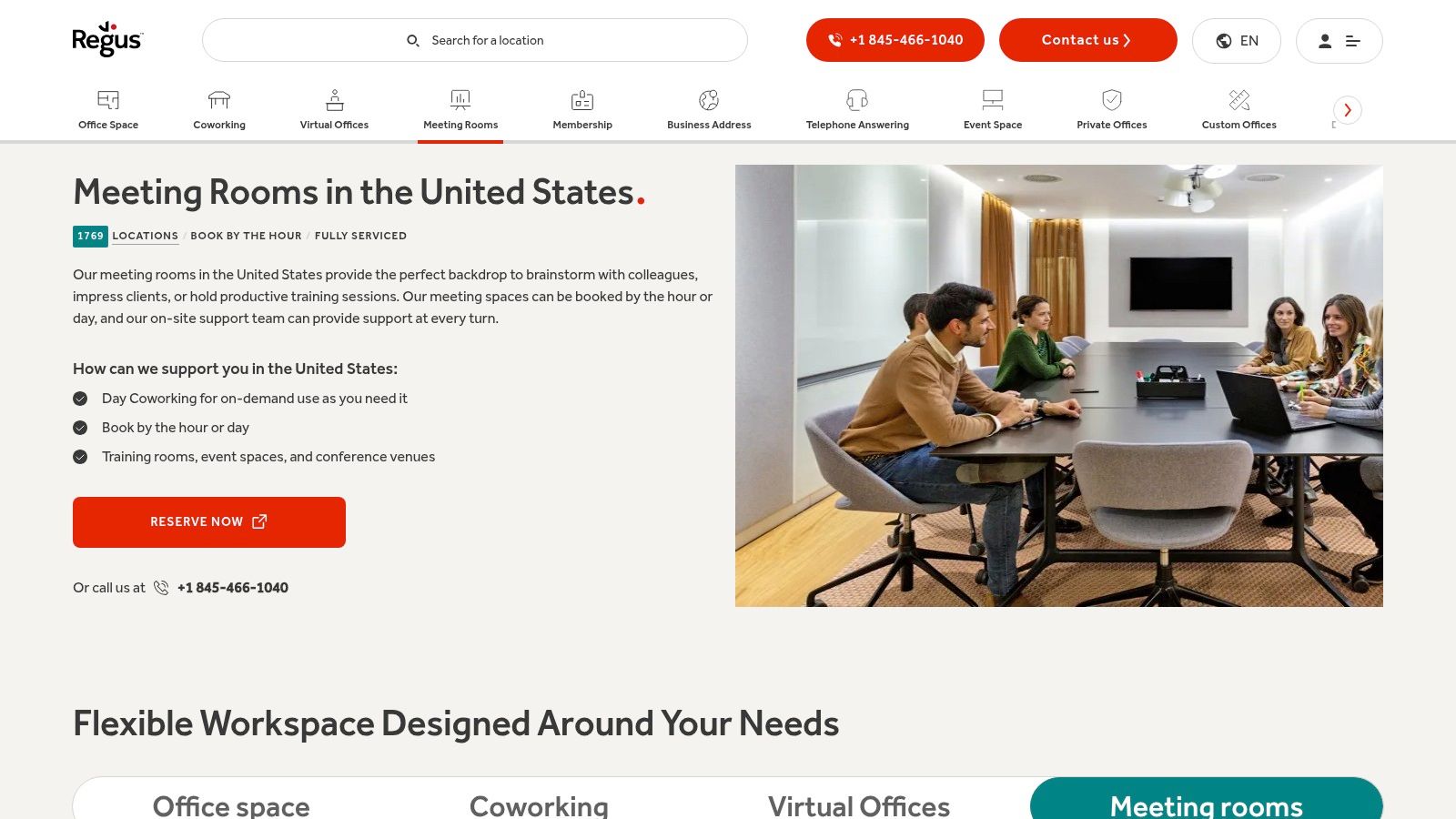Viewport: 1456px width, 819px height.
Task: Click the Regus logo
Action: tap(107, 39)
